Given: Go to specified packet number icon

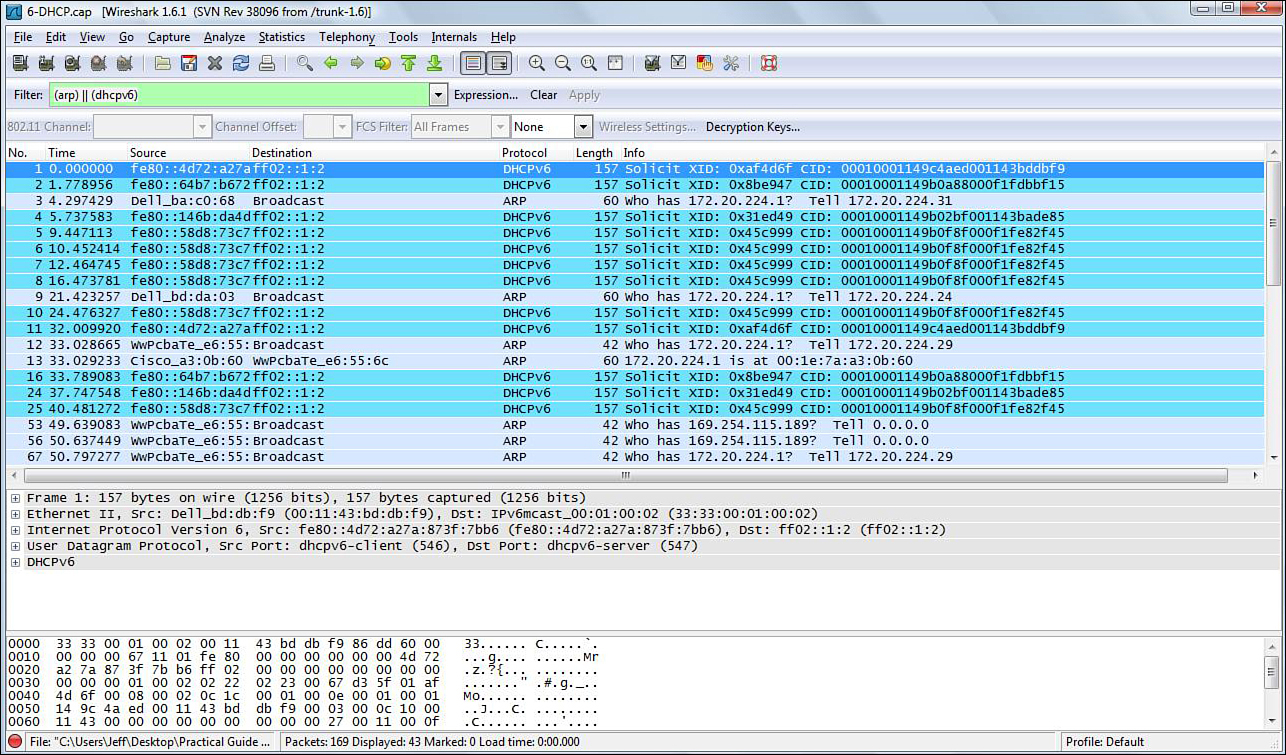Looking at the screenshot, I should (383, 63).
